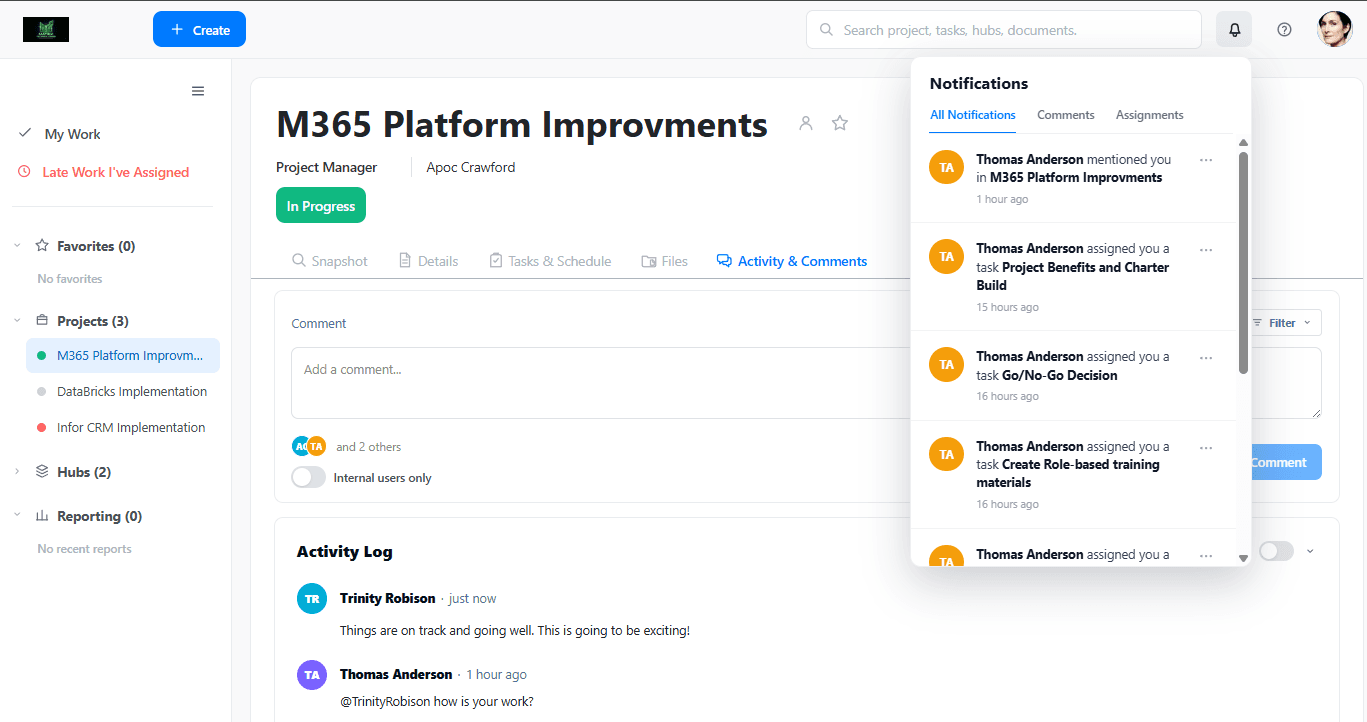Viewport: 1367px width, 722px height.
Task: Click the Add a comment text area
Action: (806, 383)
